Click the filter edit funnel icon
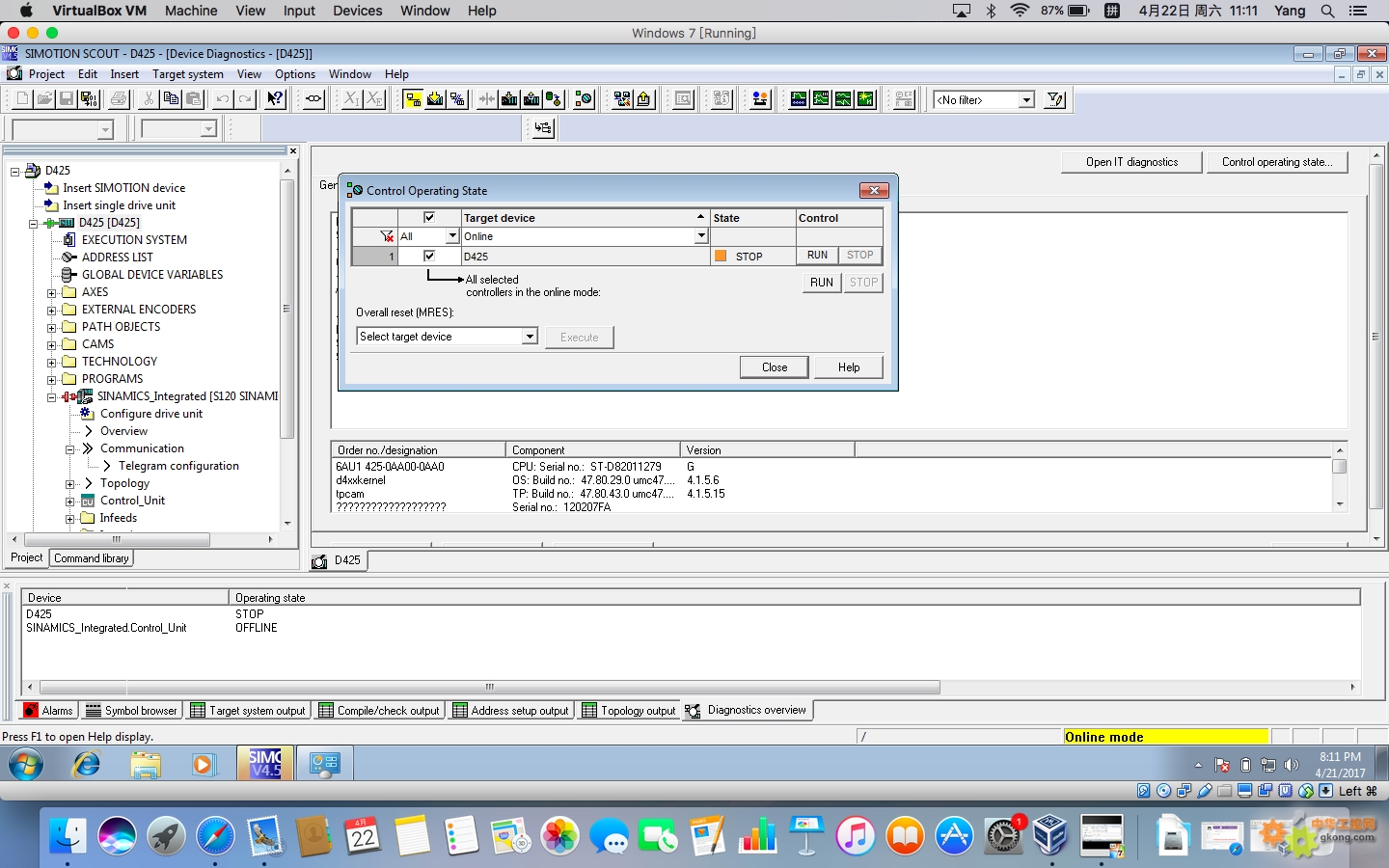The image size is (1389, 868). click(x=1055, y=99)
